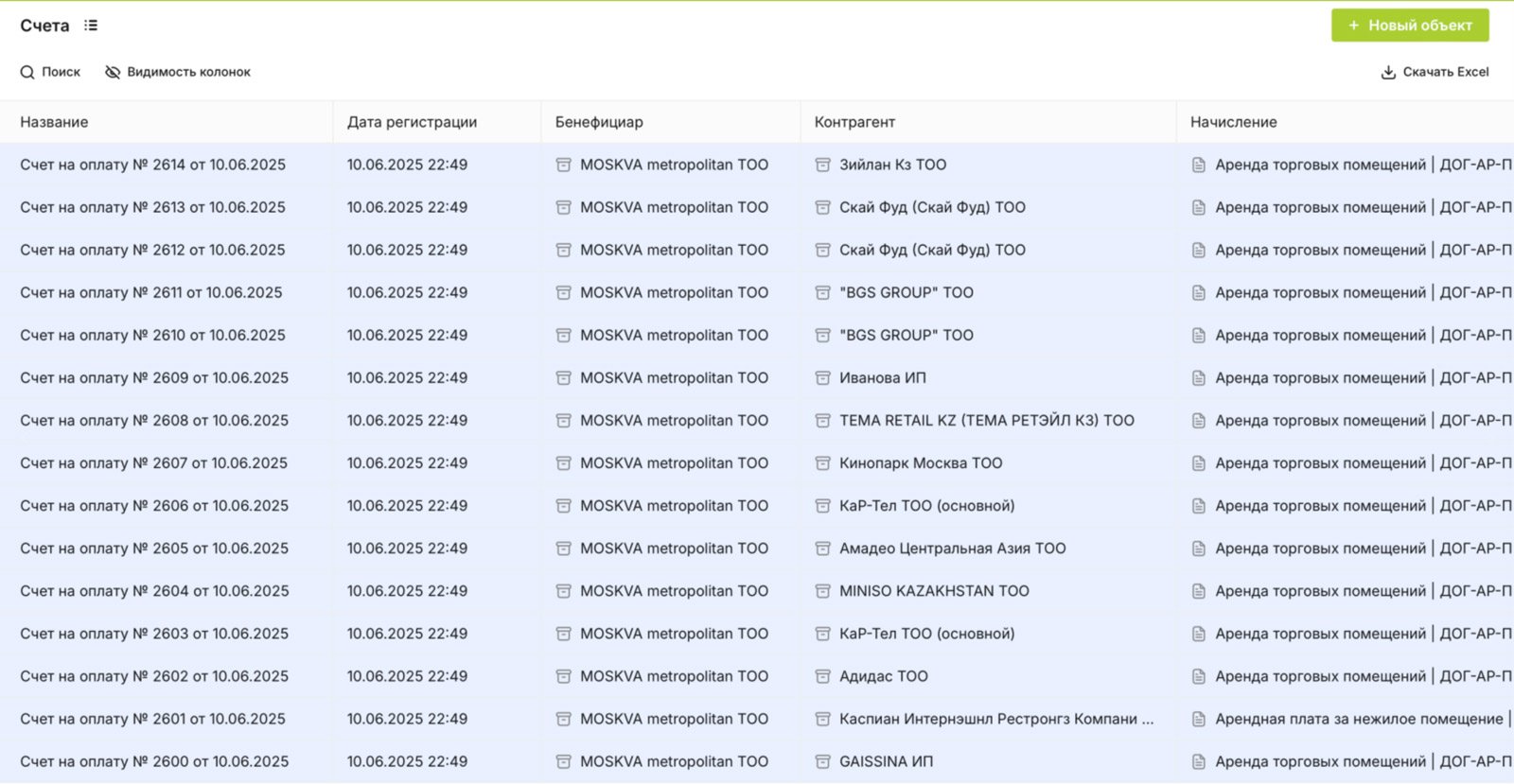Open Счет на оплату № 2611
The image size is (1514, 784).
151,293
